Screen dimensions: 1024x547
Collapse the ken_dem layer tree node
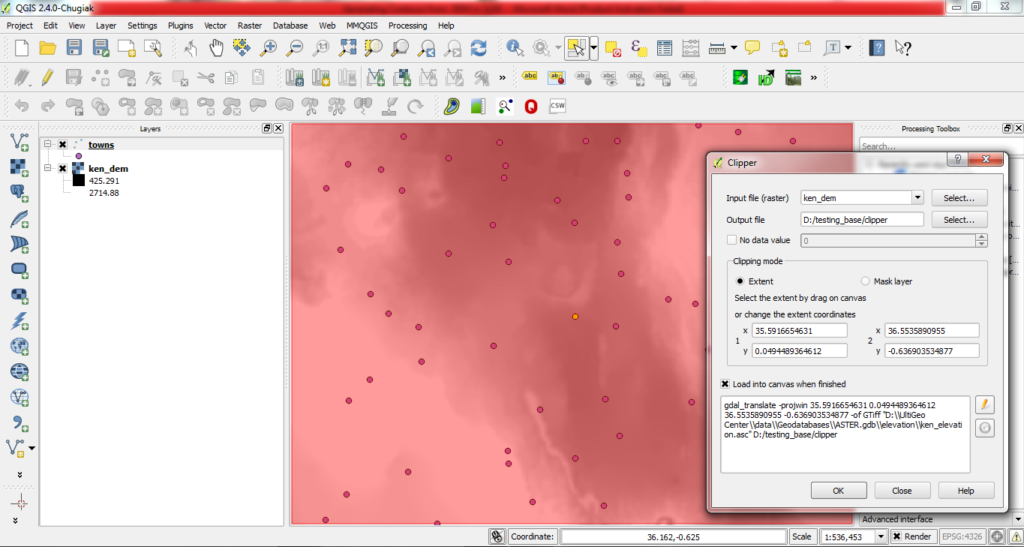48,168
